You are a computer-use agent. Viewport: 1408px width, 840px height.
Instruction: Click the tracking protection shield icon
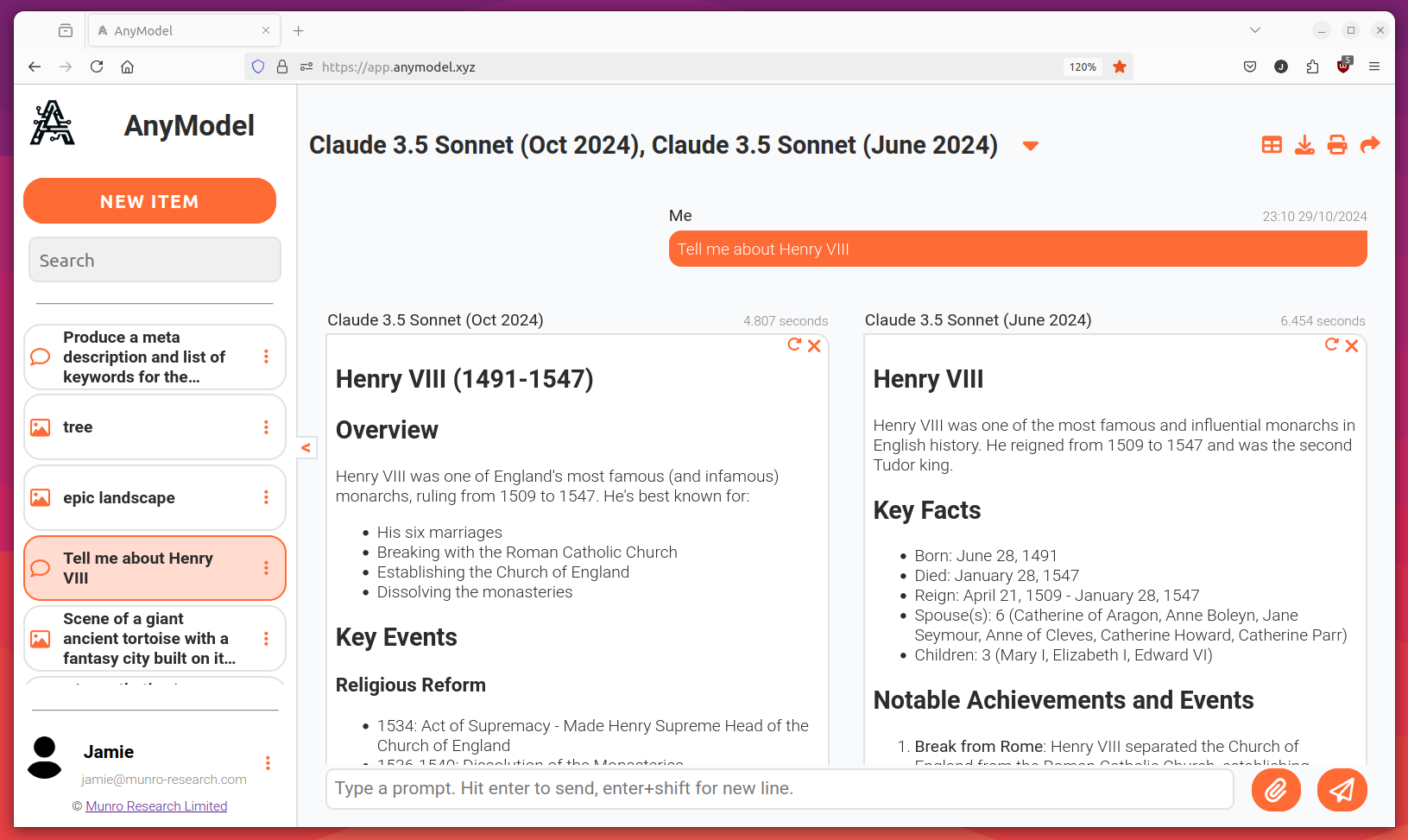click(x=257, y=66)
